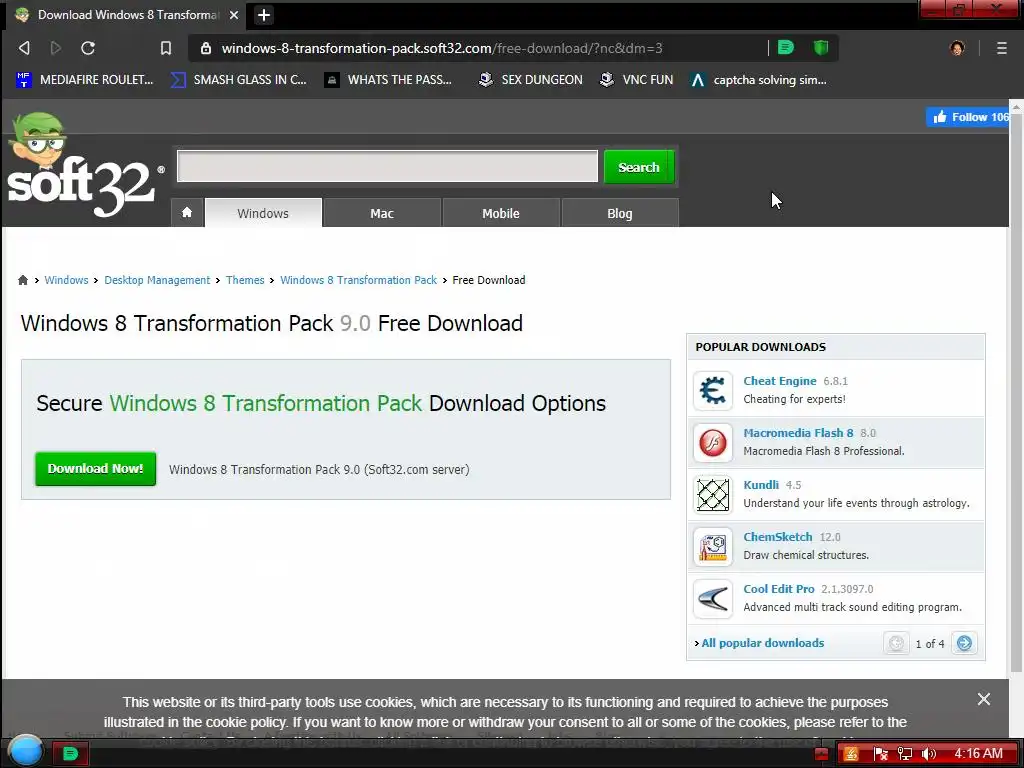Click the orange Java update tray icon
This screenshot has height=768, width=1024.
[x=850, y=754]
